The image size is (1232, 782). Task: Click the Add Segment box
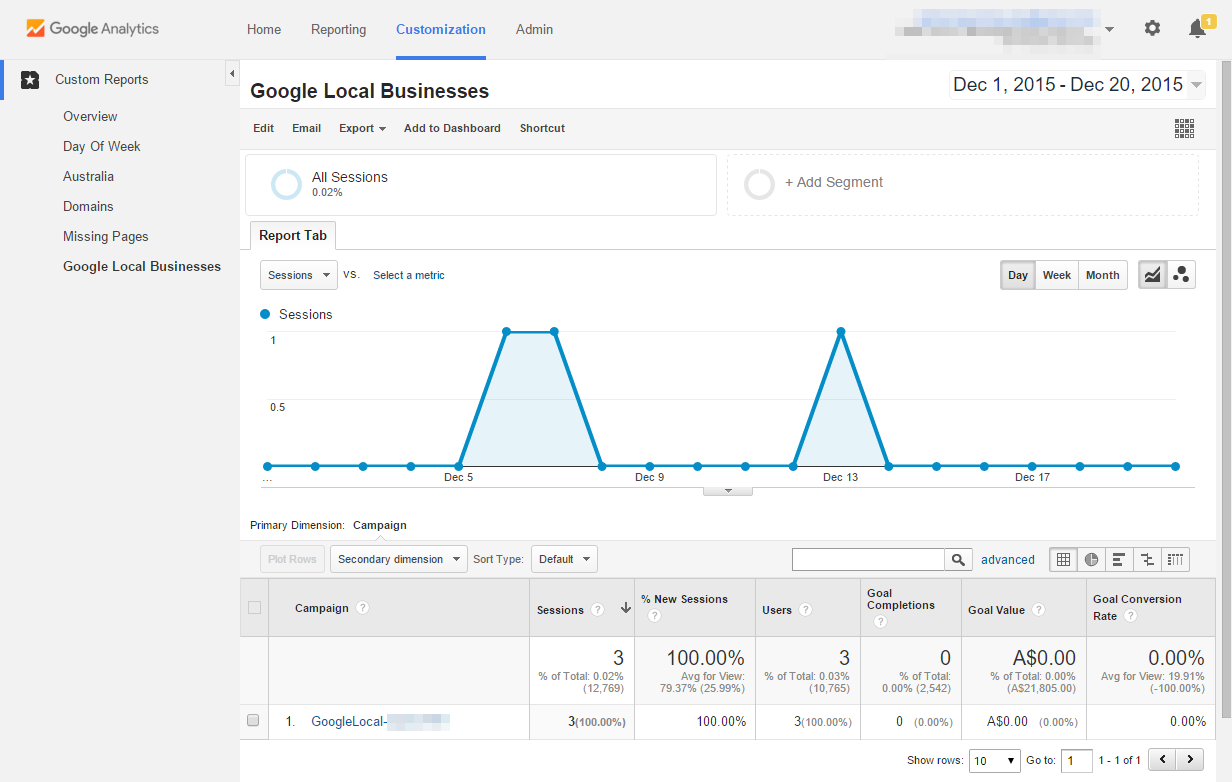(x=963, y=184)
